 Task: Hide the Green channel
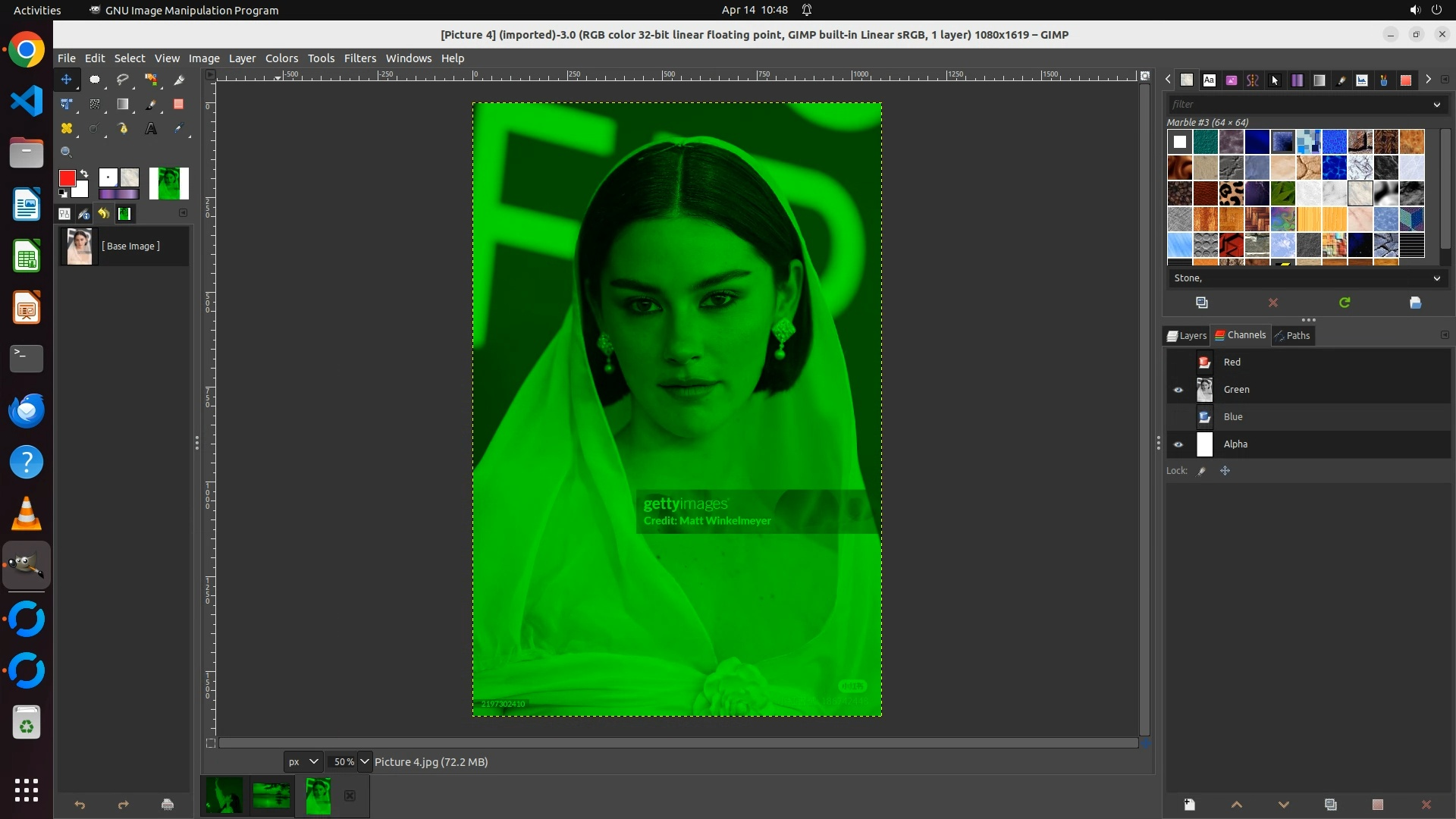pos(1178,390)
